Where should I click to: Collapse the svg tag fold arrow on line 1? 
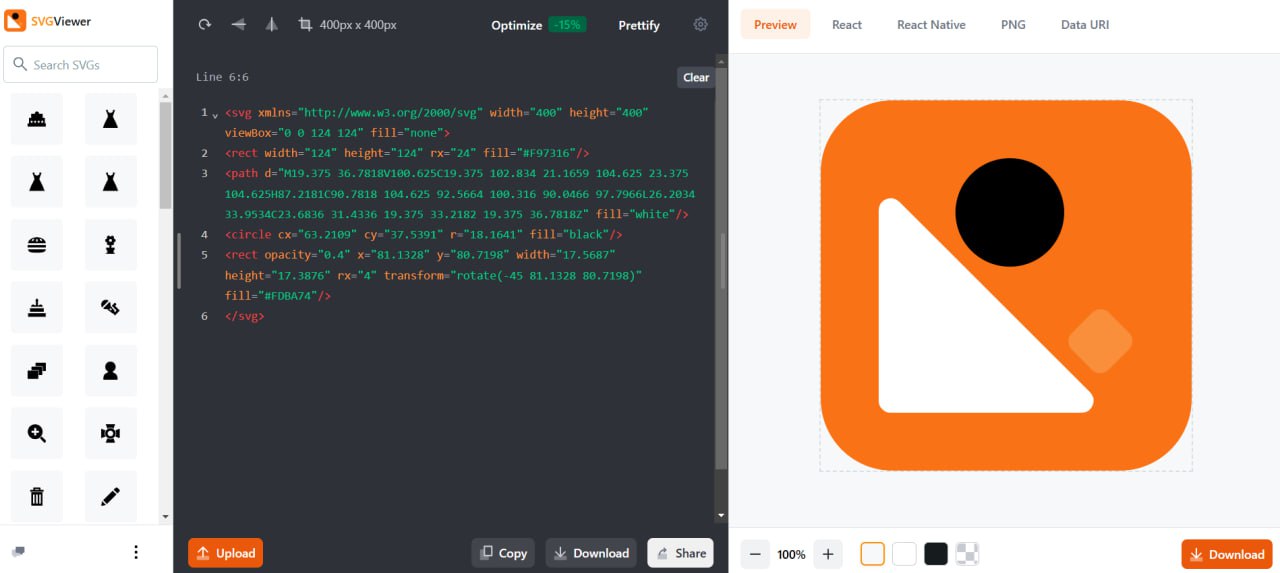(215, 115)
